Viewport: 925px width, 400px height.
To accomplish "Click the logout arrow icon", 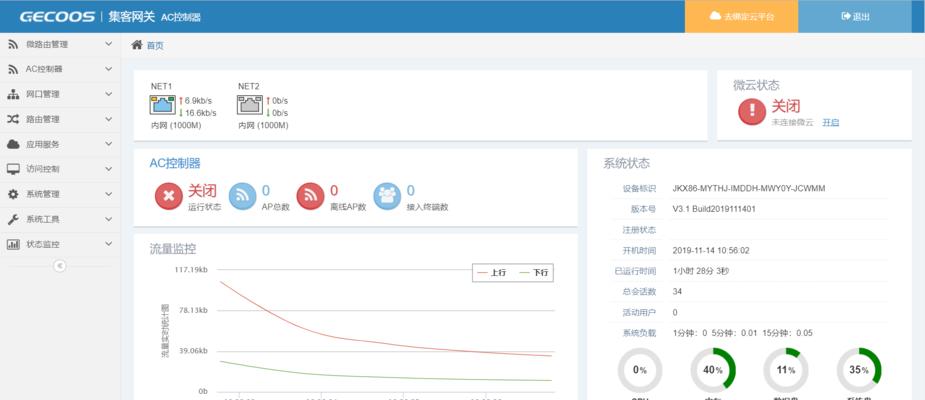I will [846, 16].
